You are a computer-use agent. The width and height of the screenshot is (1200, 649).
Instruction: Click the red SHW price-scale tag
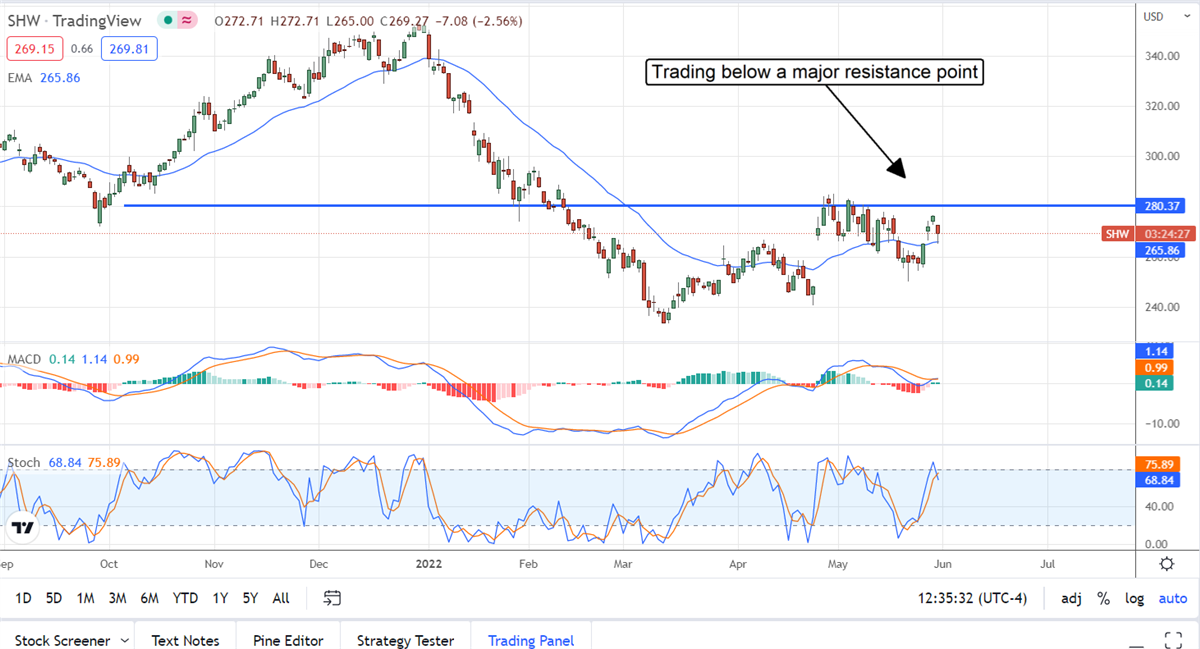coord(1115,234)
